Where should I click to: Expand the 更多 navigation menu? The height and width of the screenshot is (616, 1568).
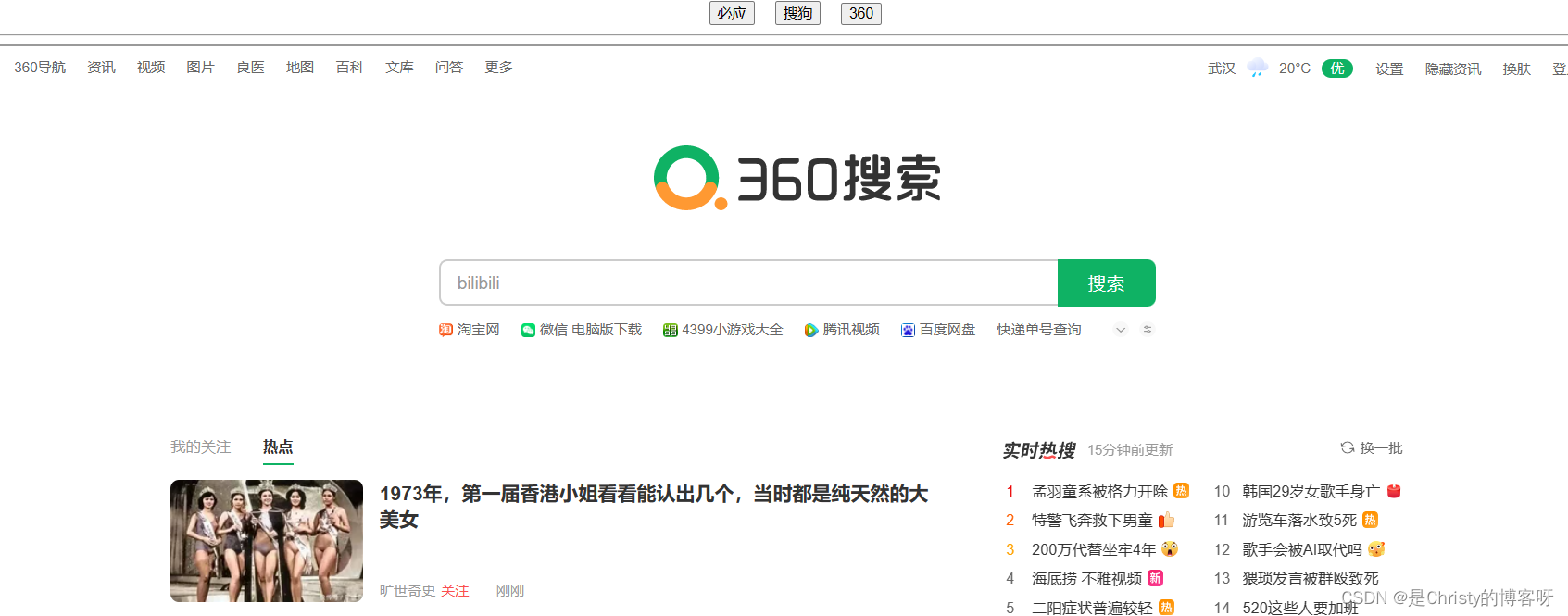498,68
